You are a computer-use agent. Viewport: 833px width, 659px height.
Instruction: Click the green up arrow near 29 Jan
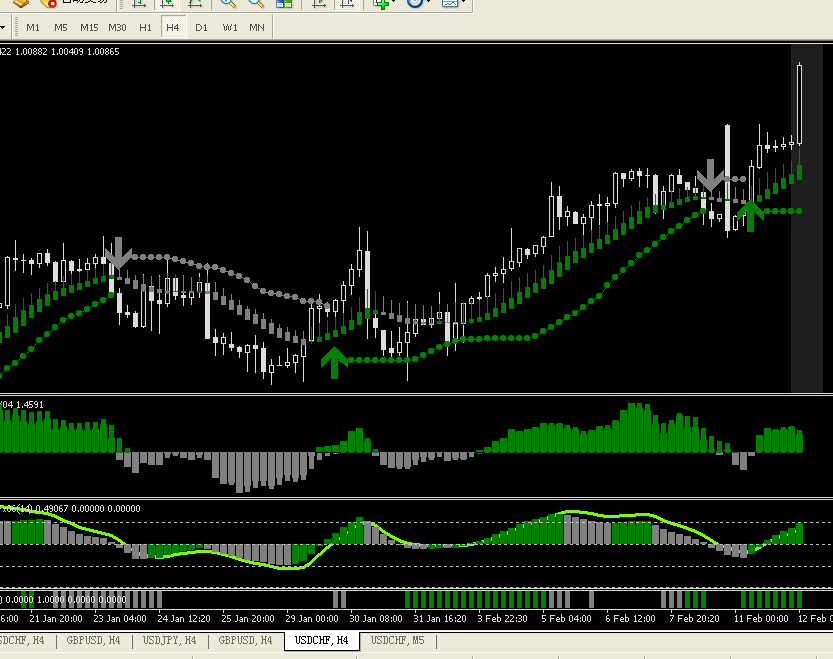click(334, 362)
